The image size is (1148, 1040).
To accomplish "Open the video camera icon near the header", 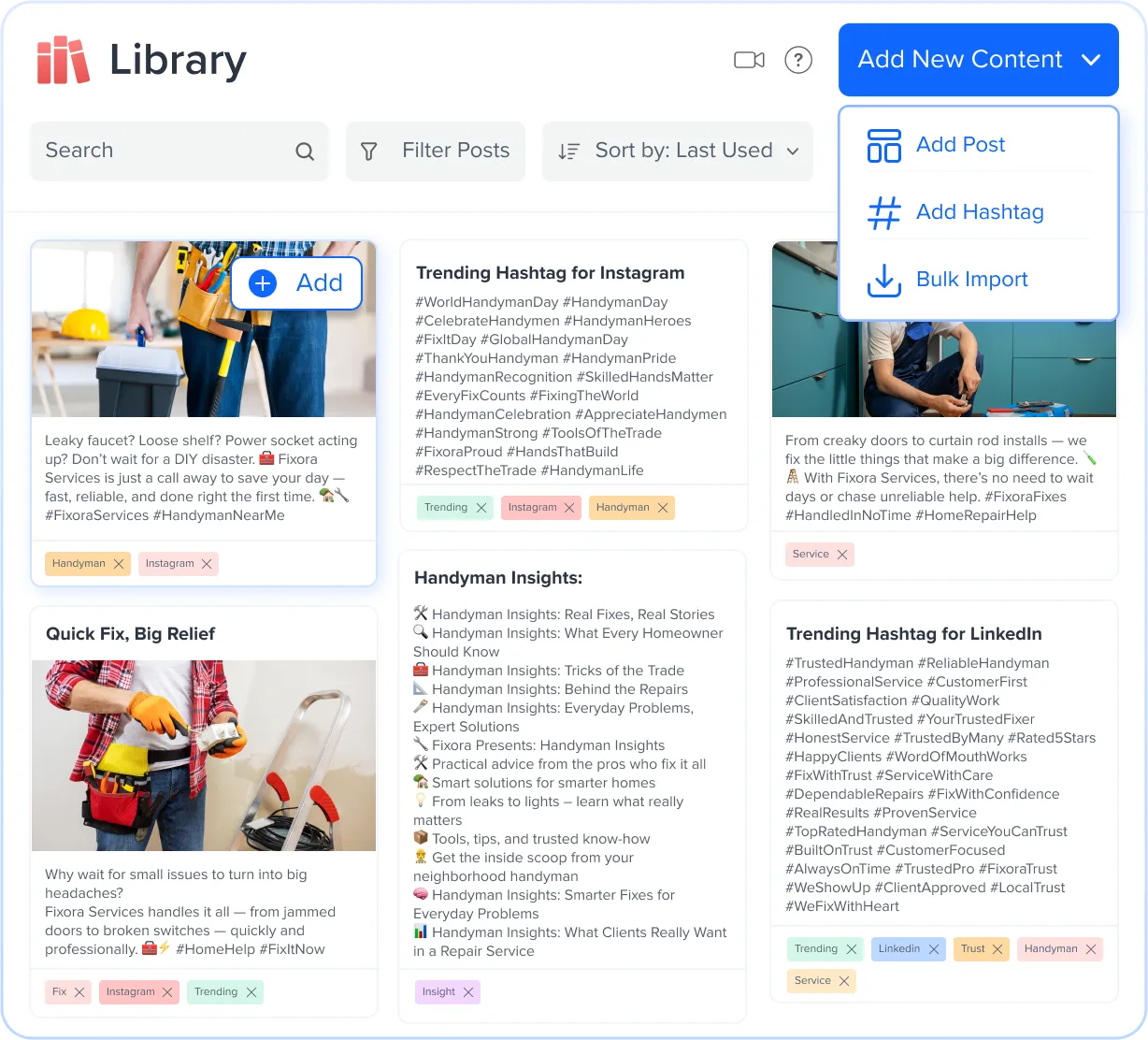I will [748, 59].
